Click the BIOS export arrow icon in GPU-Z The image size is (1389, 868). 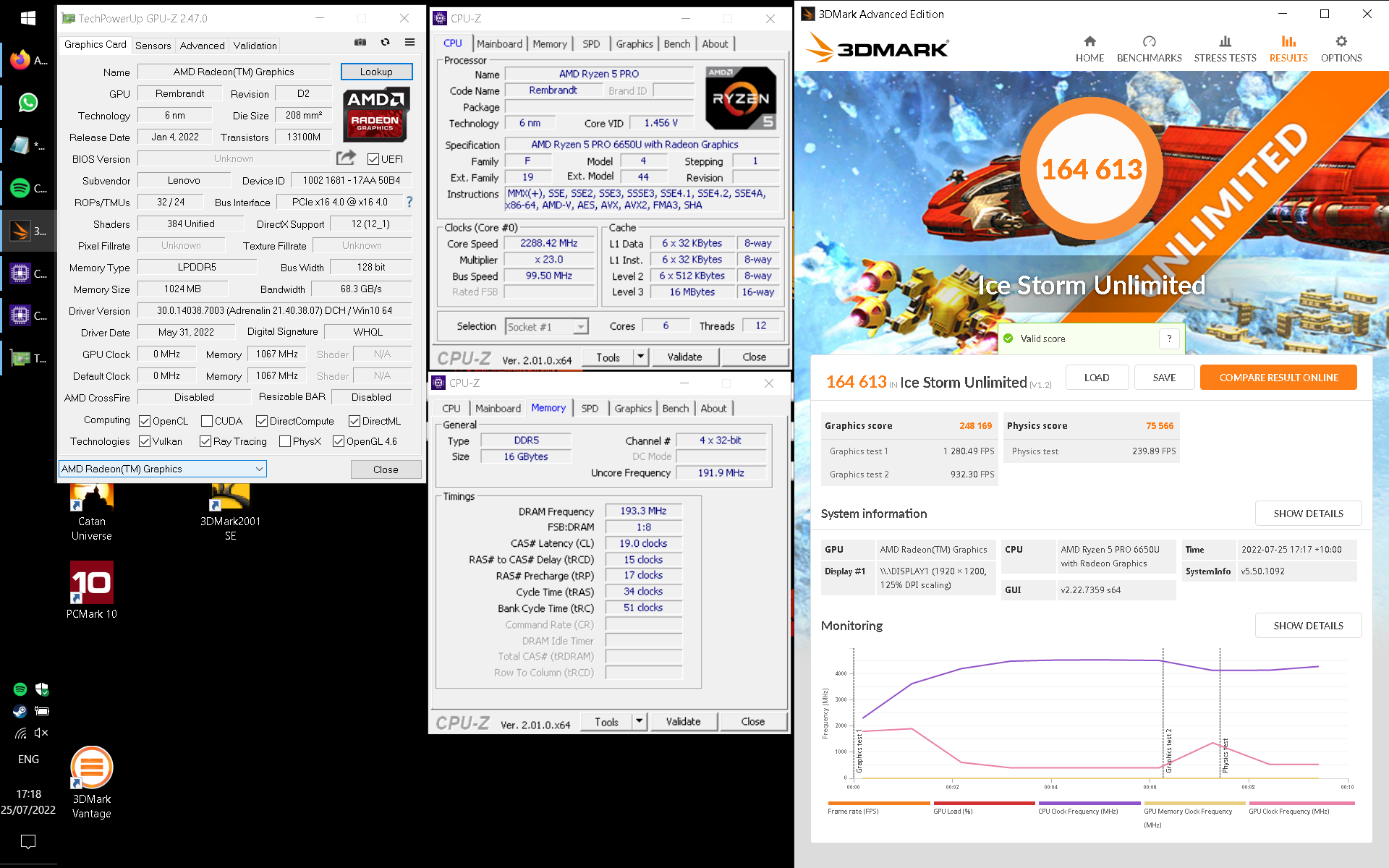coord(347,158)
